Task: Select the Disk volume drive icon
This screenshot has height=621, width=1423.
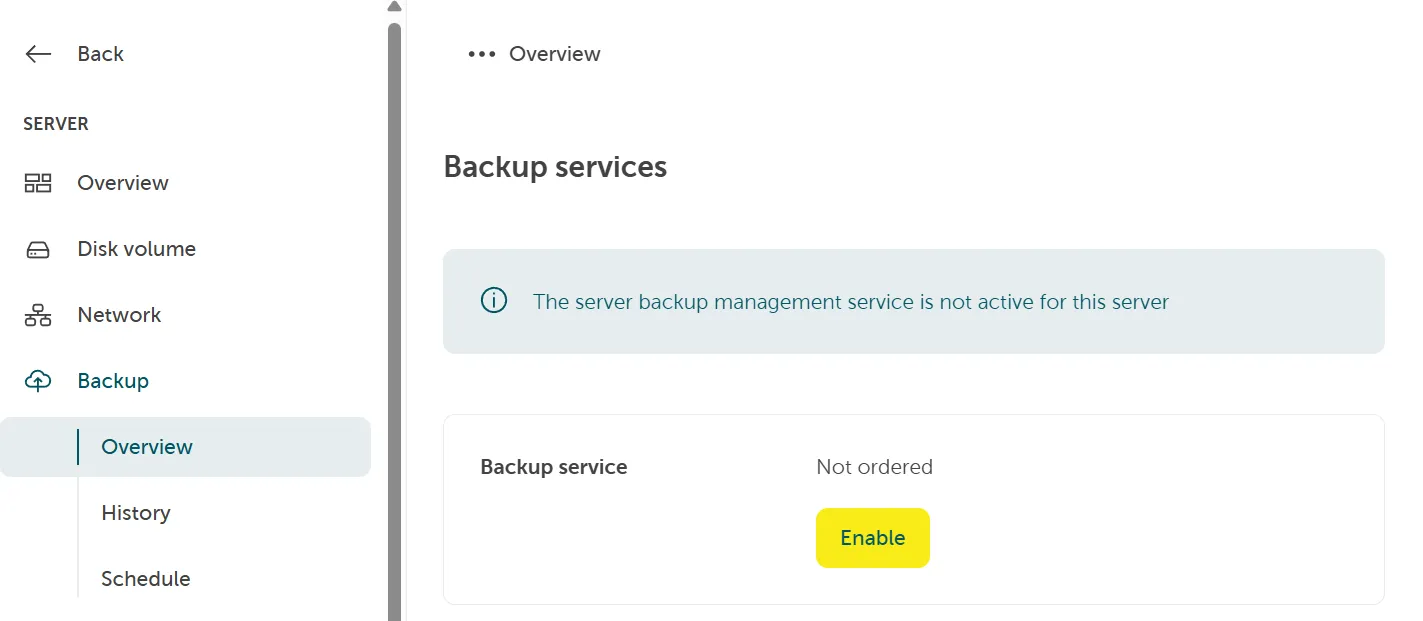Action: click(38, 248)
